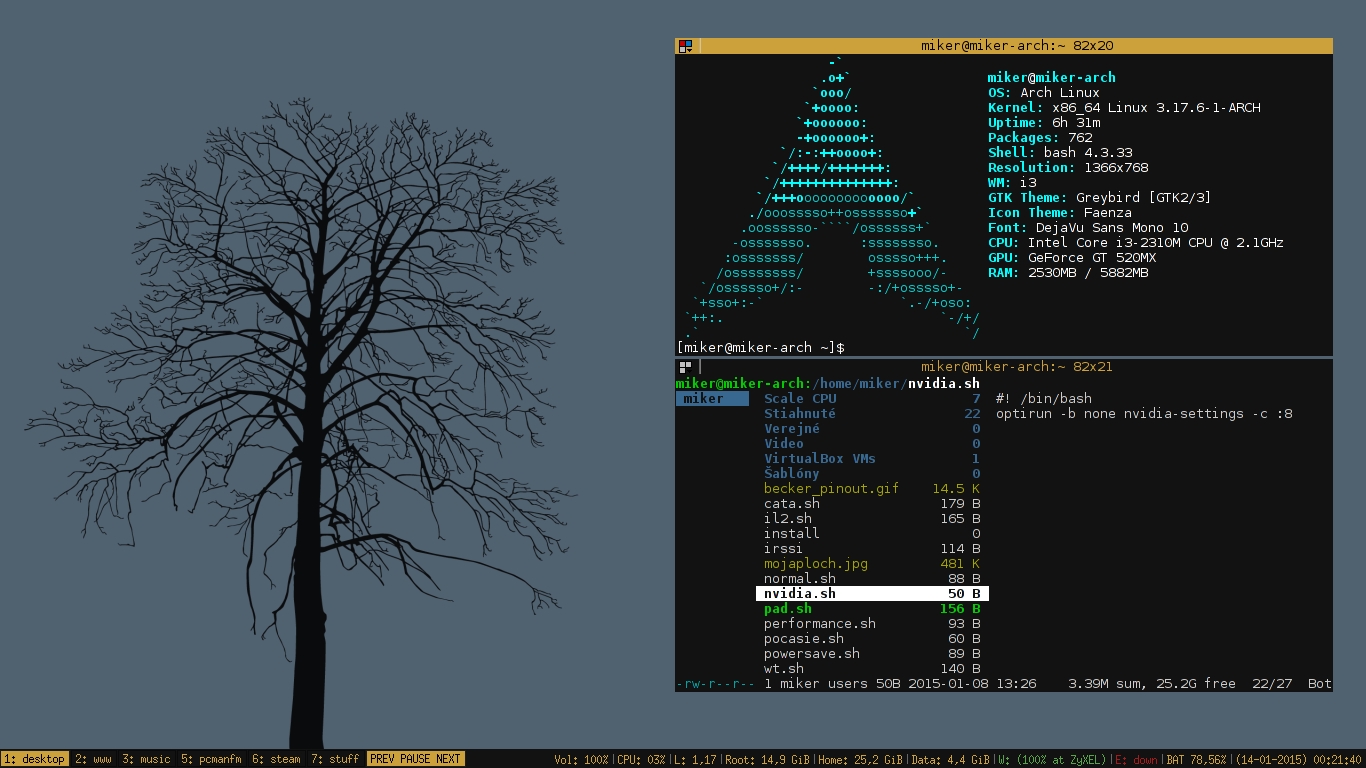Screen dimensions: 1366x768
Task: Click the E: down ethernet status
Action: click(x=1135, y=760)
